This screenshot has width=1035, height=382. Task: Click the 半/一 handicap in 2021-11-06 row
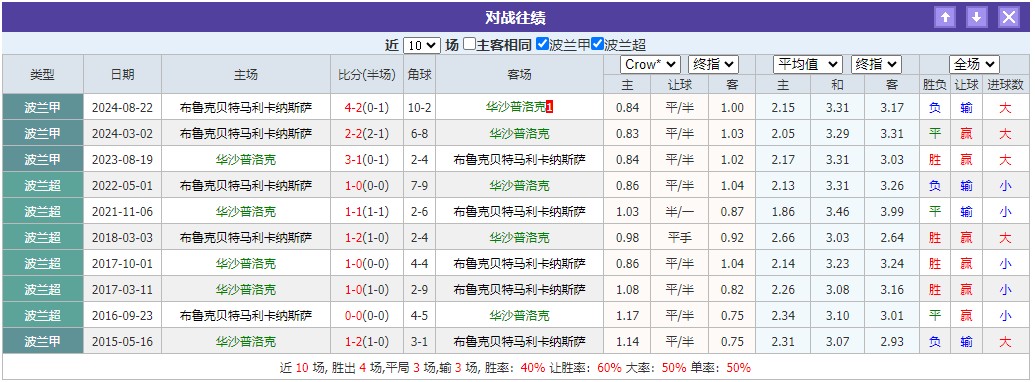[x=679, y=212]
